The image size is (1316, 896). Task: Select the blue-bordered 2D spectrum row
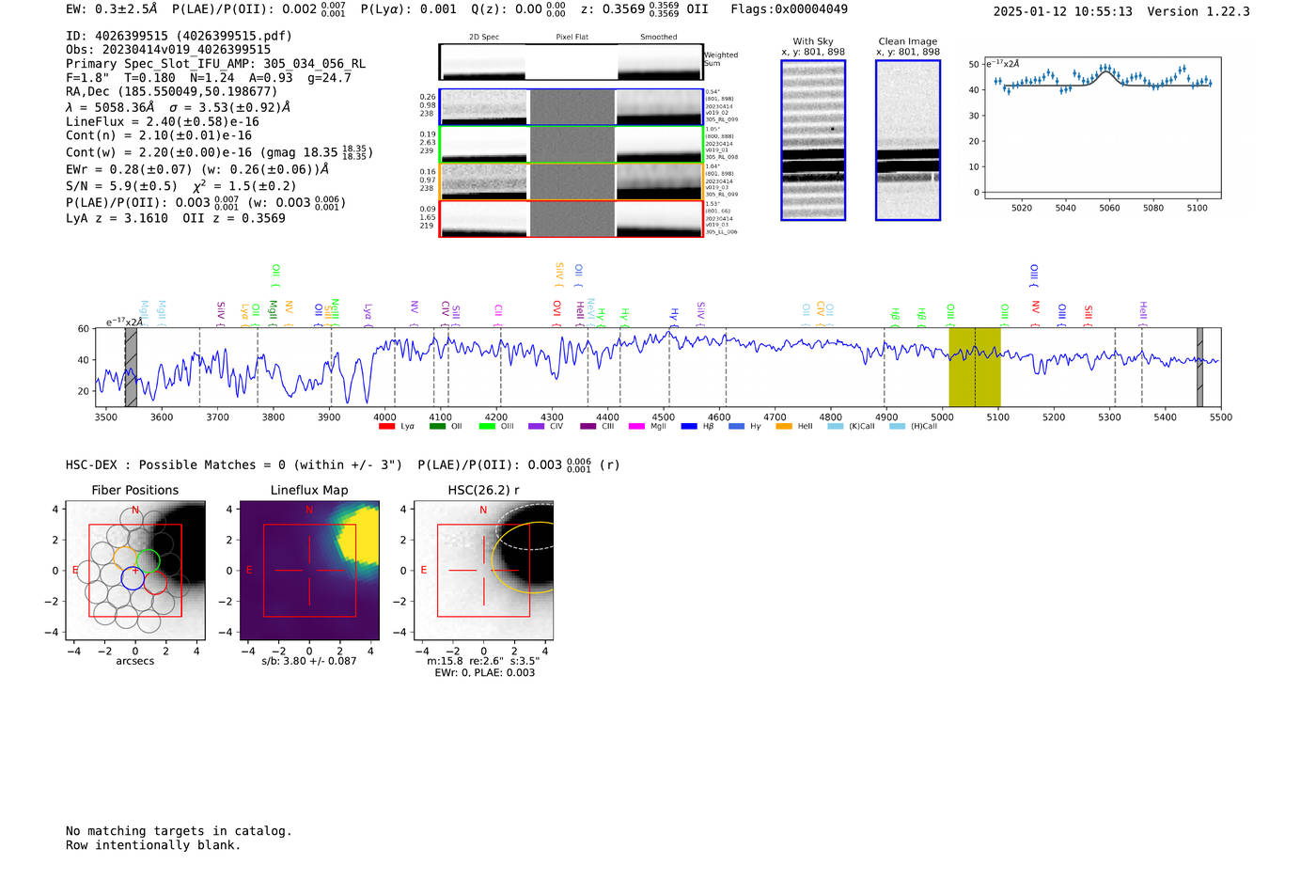pyautogui.click(x=572, y=107)
